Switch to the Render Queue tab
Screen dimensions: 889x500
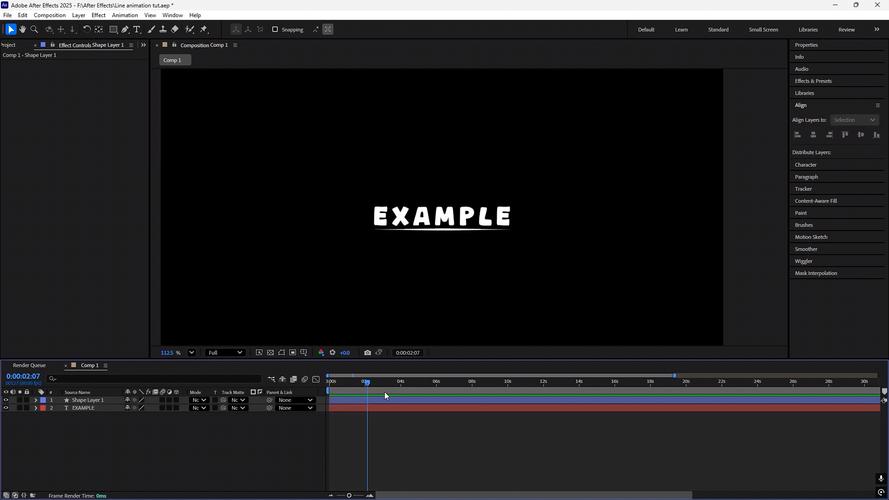[x=29, y=365]
